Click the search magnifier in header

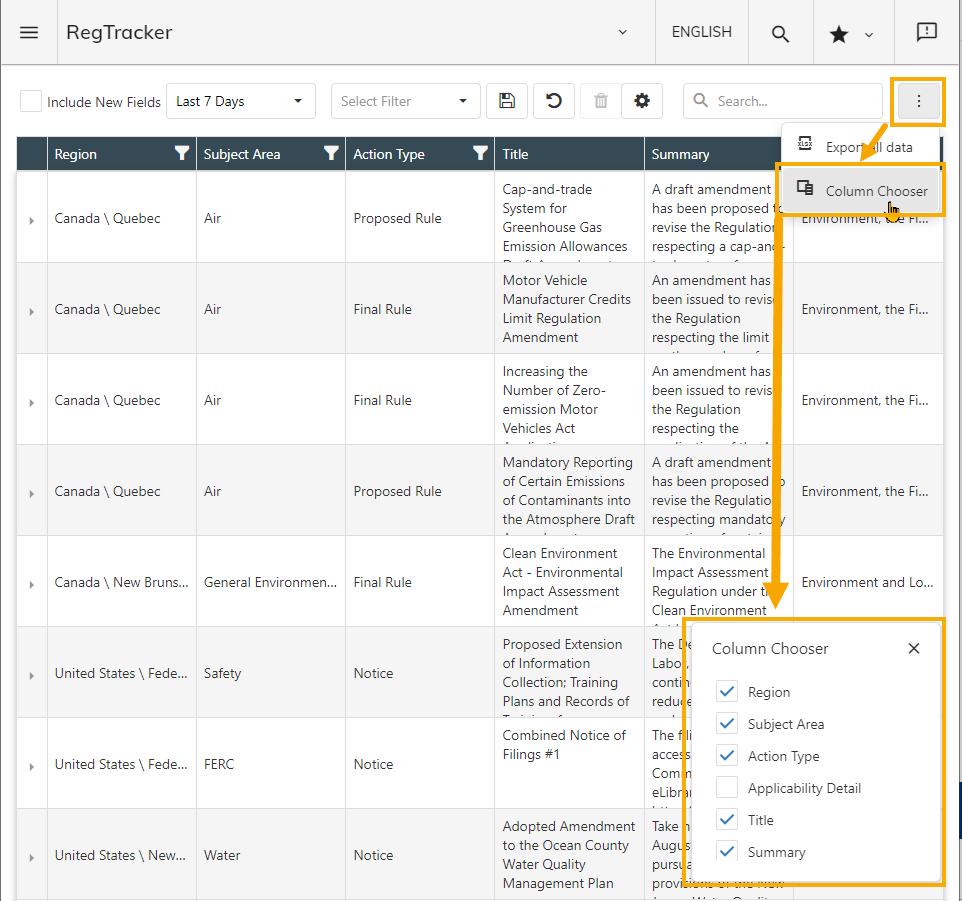tap(780, 33)
